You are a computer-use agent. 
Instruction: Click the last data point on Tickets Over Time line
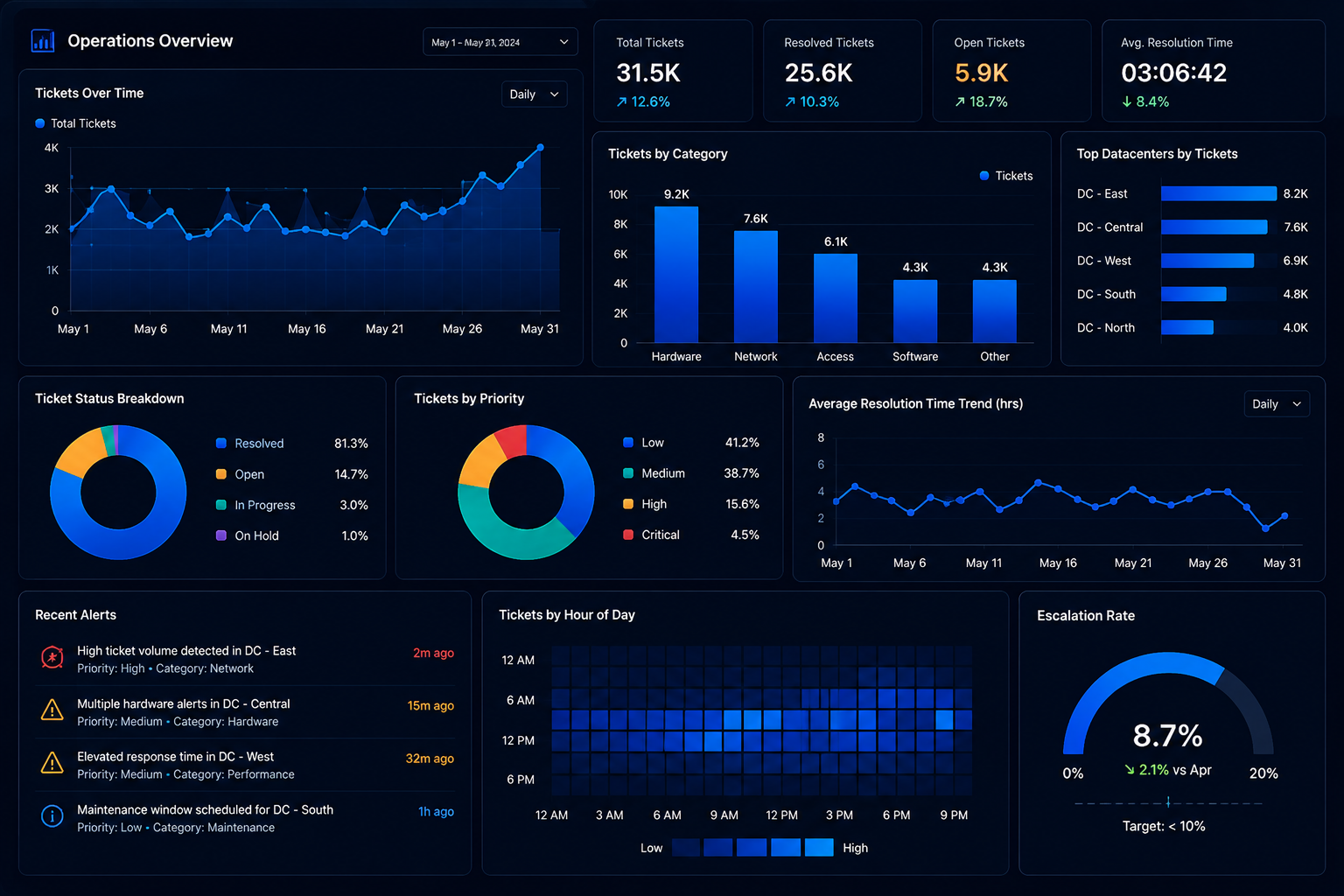[x=541, y=147]
